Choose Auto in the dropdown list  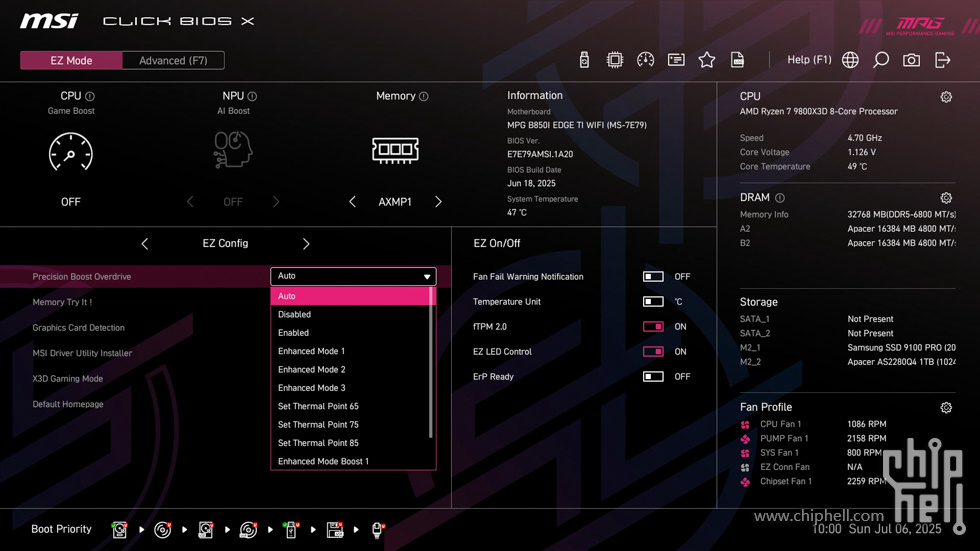pyautogui.click(x=350, y=296)
